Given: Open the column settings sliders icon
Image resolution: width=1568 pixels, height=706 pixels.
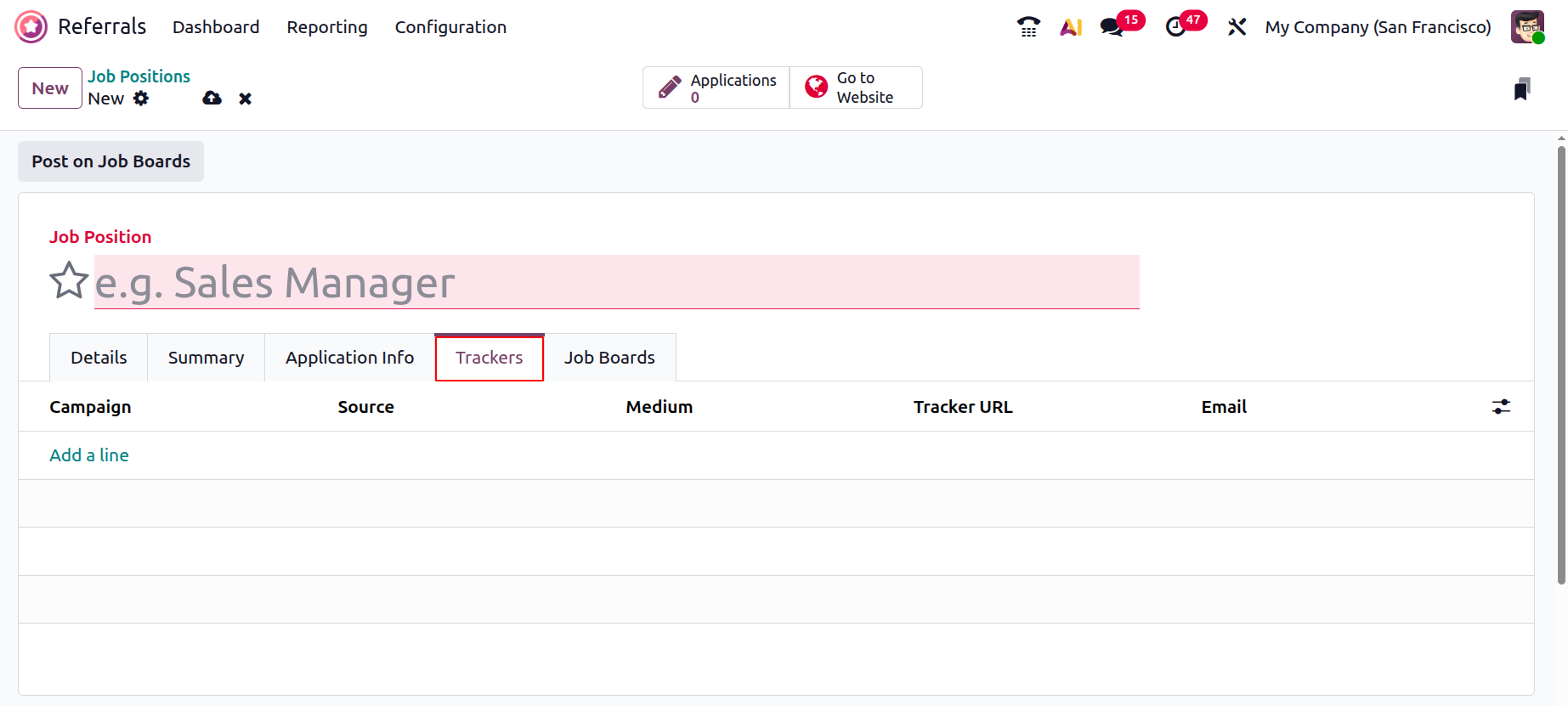Looking at the screenshot, I should pos(1502,407).
